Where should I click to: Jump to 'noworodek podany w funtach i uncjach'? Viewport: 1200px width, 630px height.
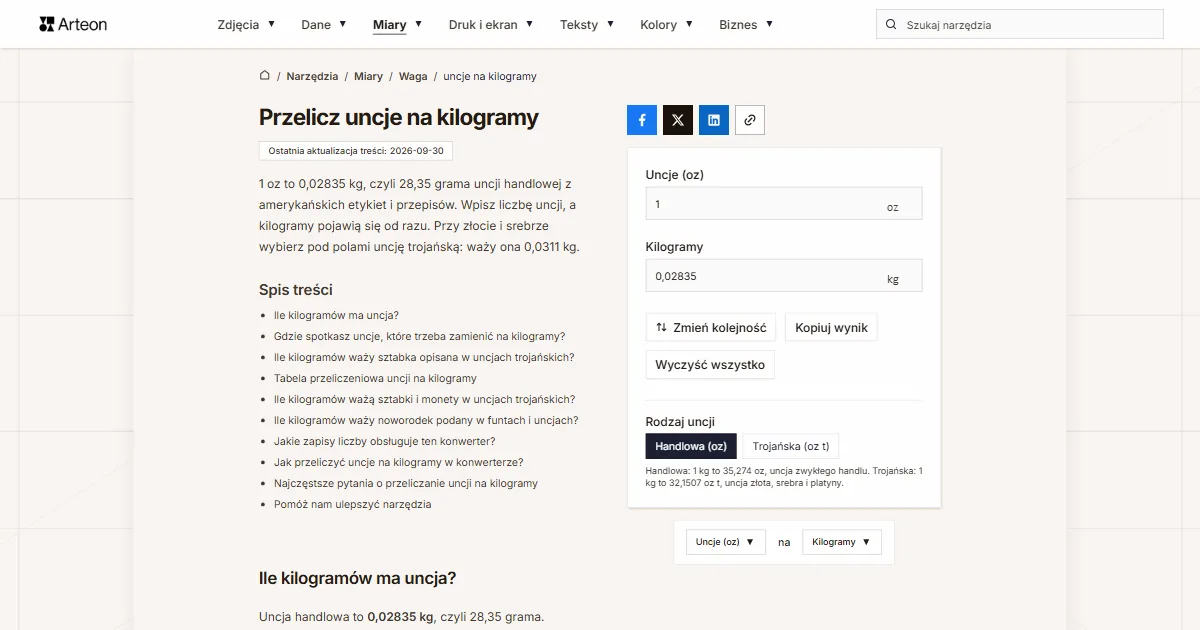pos(426,420)
